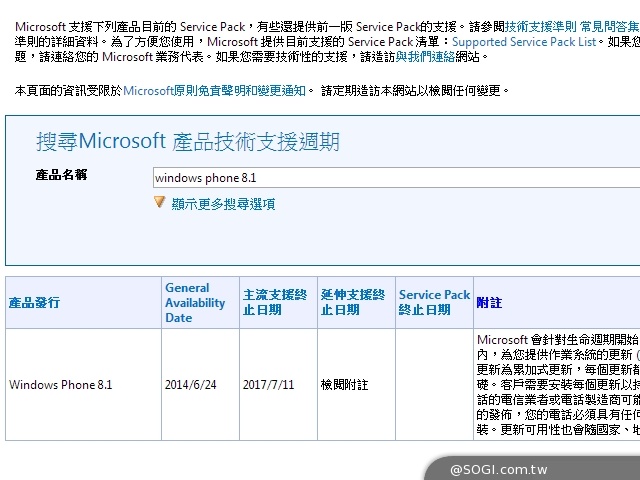The height and width of the screenshot is (480, 640).
Task: Click the 顯示更多搜尋選項 text link
Action: (223, 204)
